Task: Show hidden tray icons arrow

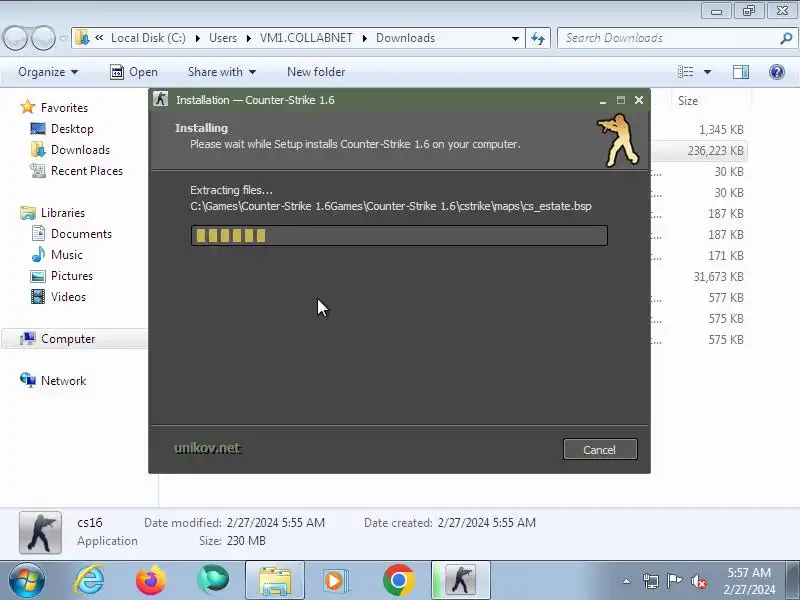Action: pos(627,581)
